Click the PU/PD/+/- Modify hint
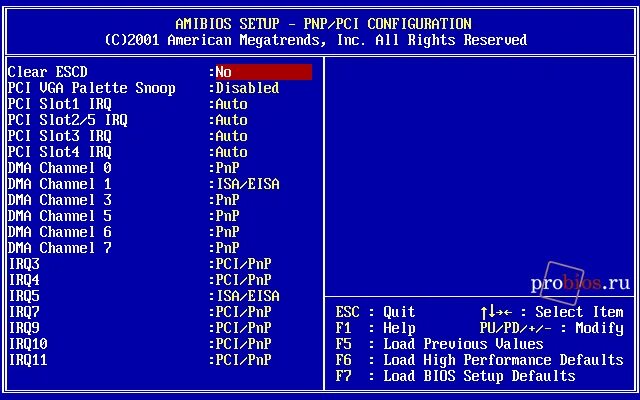Viewport: 640px width, 400px height. (x=552, y=328)
